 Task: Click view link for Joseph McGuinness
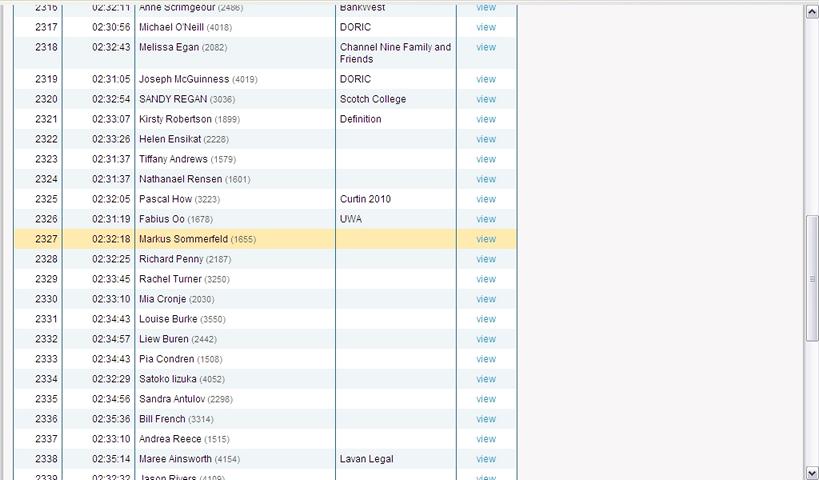(x=486, y=79)
